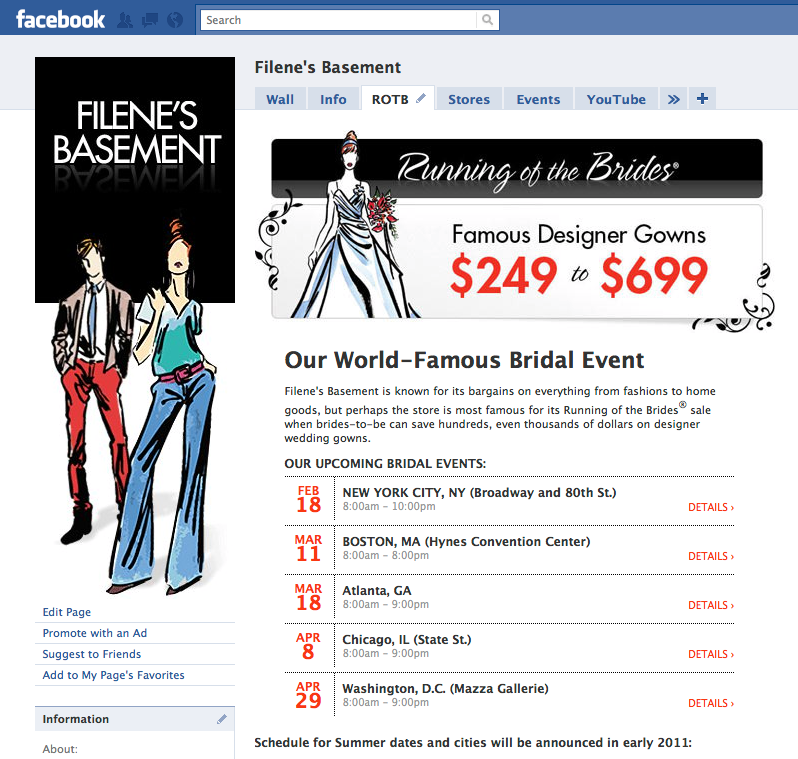
Task: Edit the Information box pencil icon
Action: click(222, 719)
